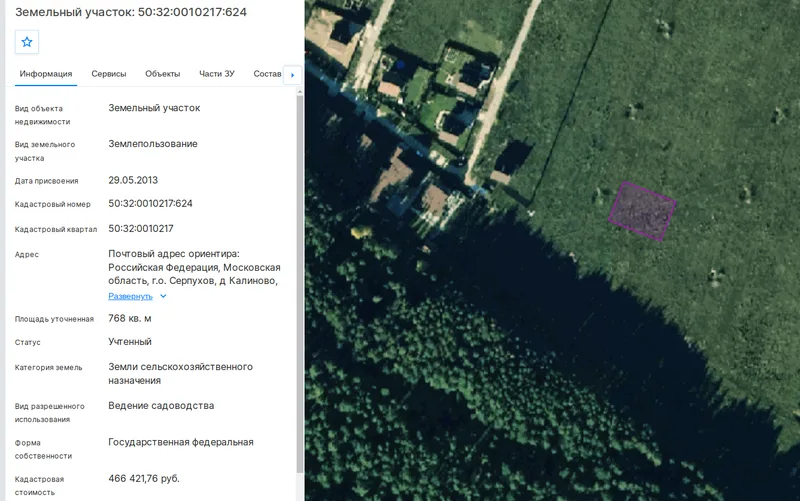The width and height of the screenshot is (800, 501).
Task: Open the Объекты tab
Action: (163, 74)
